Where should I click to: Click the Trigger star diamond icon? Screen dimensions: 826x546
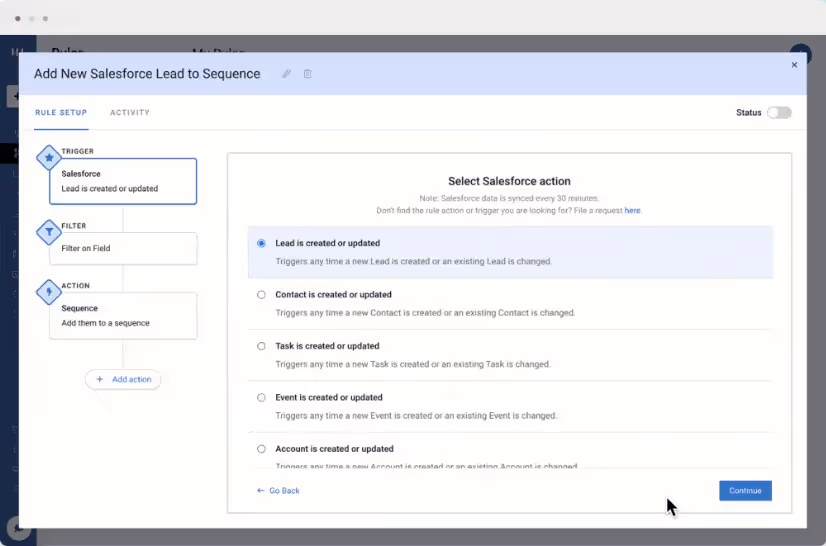click(x=49, y=157)
